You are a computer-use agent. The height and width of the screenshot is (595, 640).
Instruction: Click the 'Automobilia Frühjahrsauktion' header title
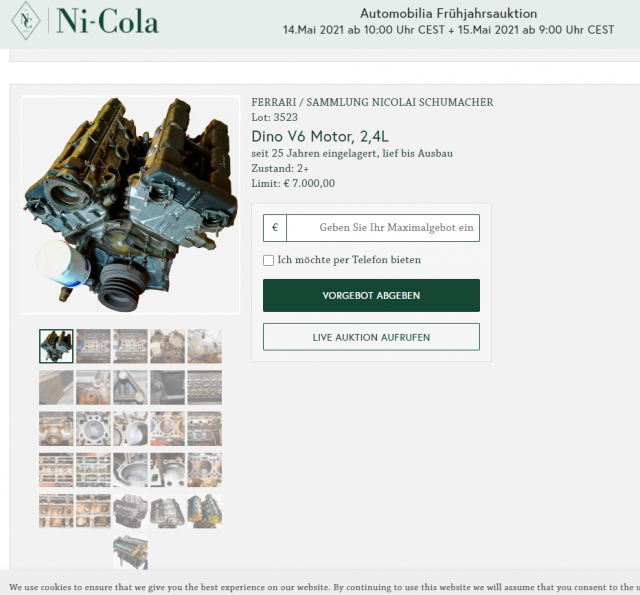coord(448,14)
